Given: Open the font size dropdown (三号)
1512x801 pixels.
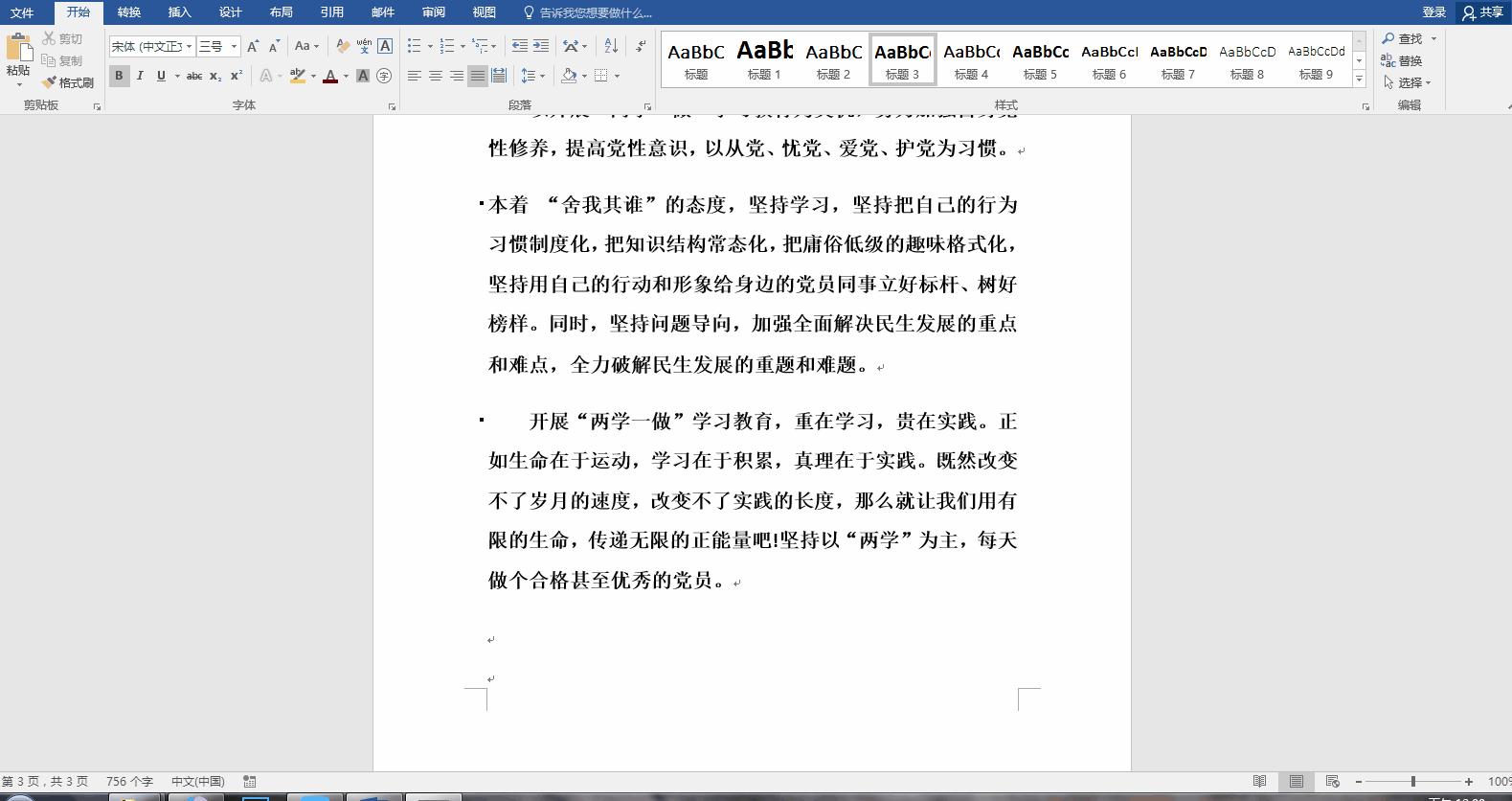Looking at the screenshot, I should pos(234,46).
